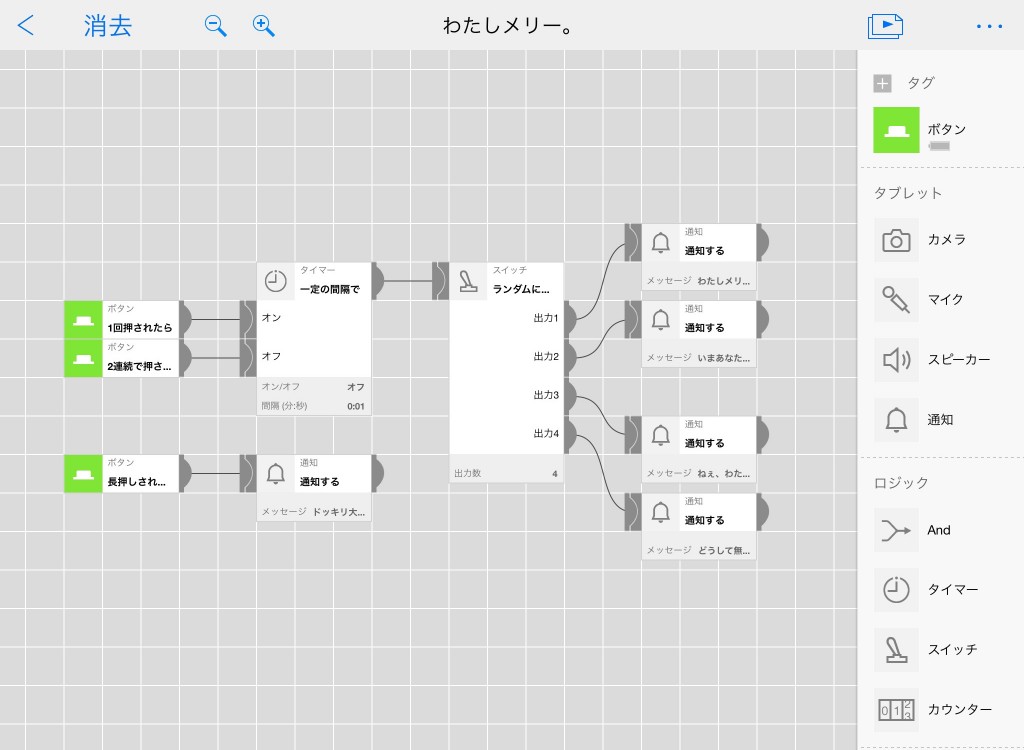Screen dimensions: 1024x750
Task: Click the switch 出力4 output port
Action: (570, 434)
